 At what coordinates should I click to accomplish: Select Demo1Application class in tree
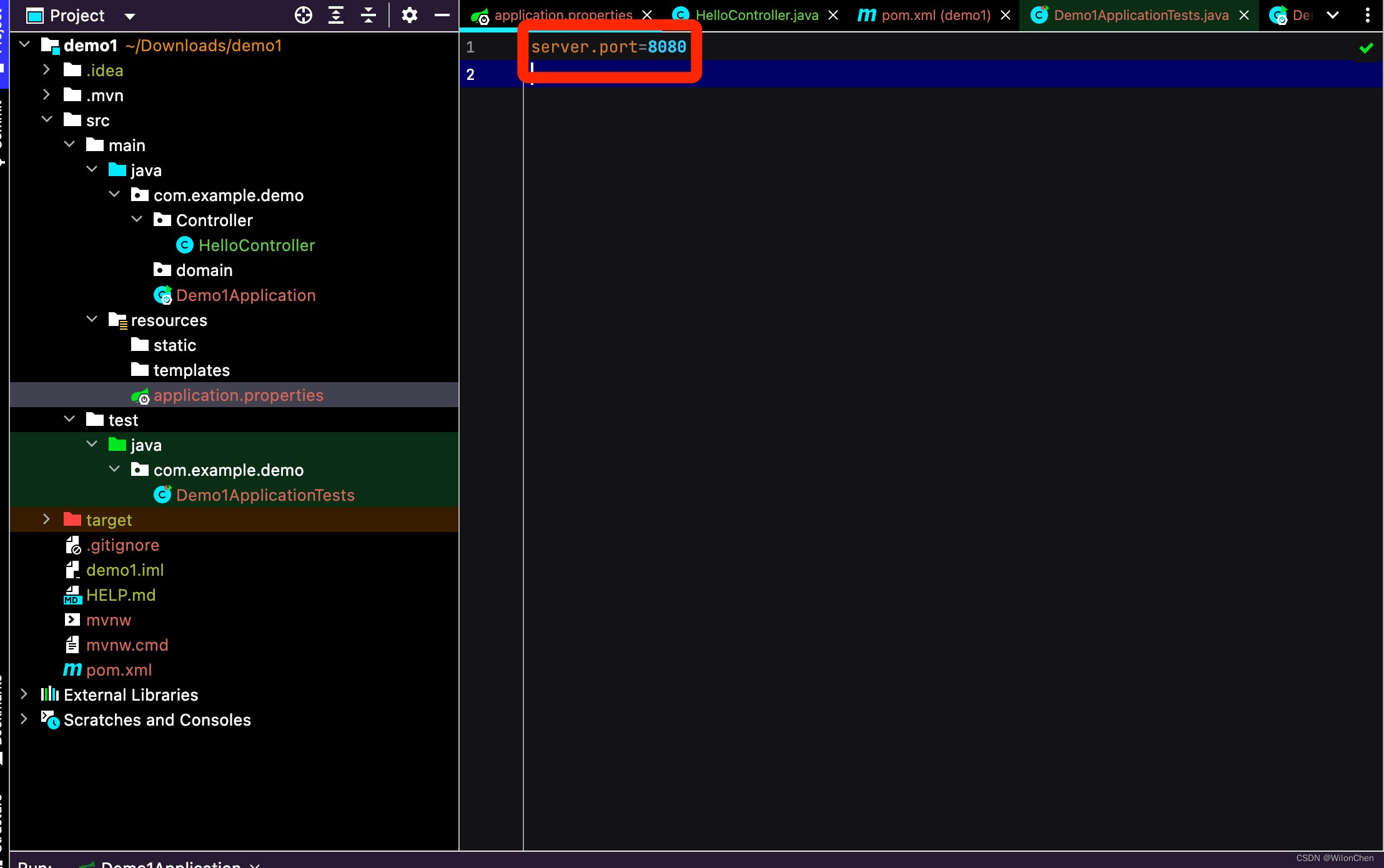(245, 295)
